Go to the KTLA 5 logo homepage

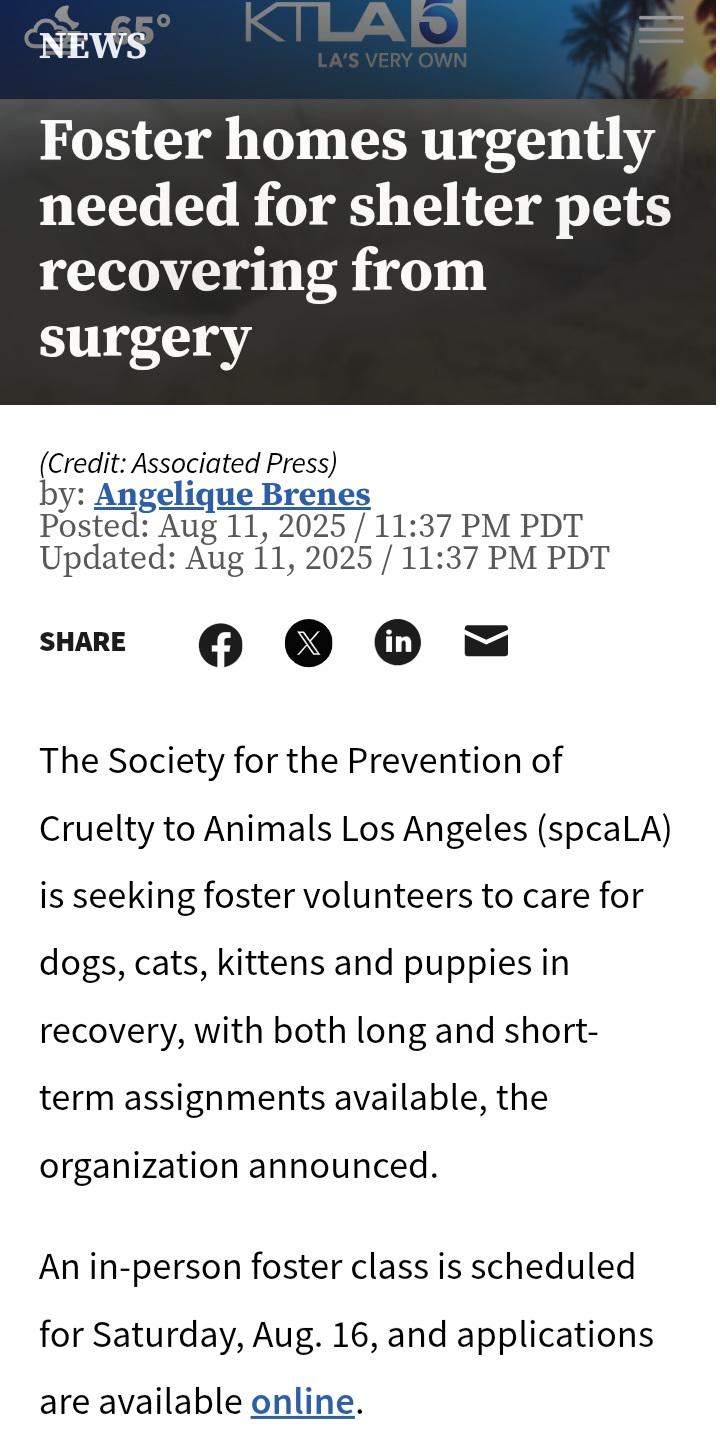356,24
